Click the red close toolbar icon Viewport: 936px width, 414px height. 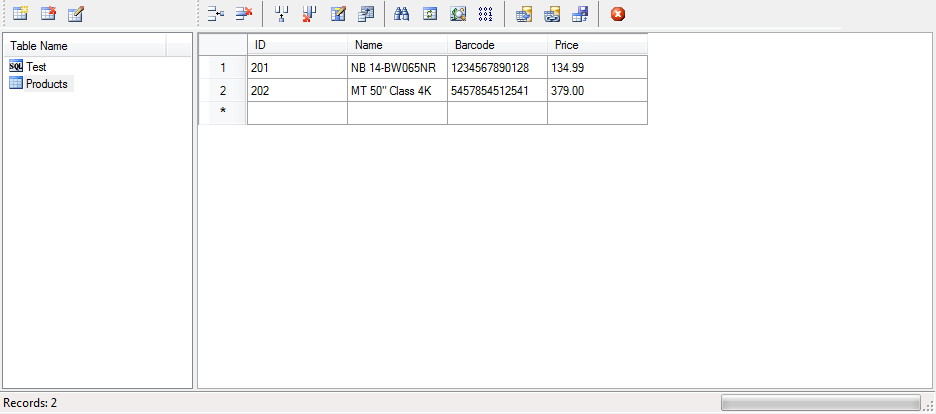point(618,14)
